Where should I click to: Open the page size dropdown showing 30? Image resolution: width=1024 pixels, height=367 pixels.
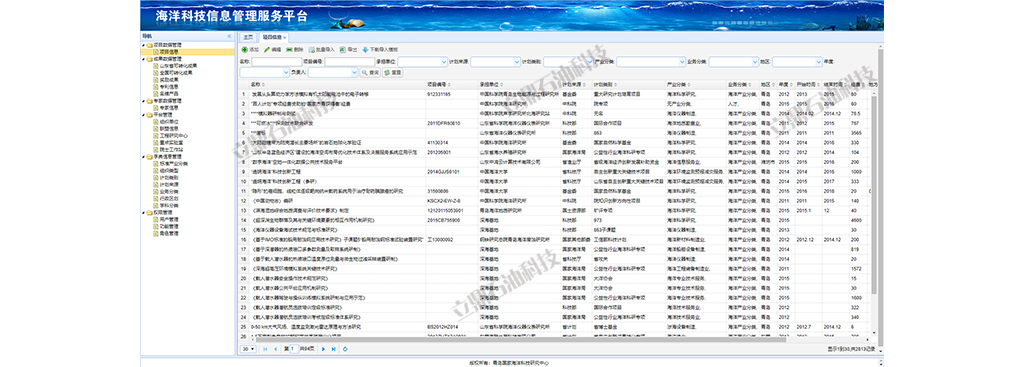[x=248, y=349]
